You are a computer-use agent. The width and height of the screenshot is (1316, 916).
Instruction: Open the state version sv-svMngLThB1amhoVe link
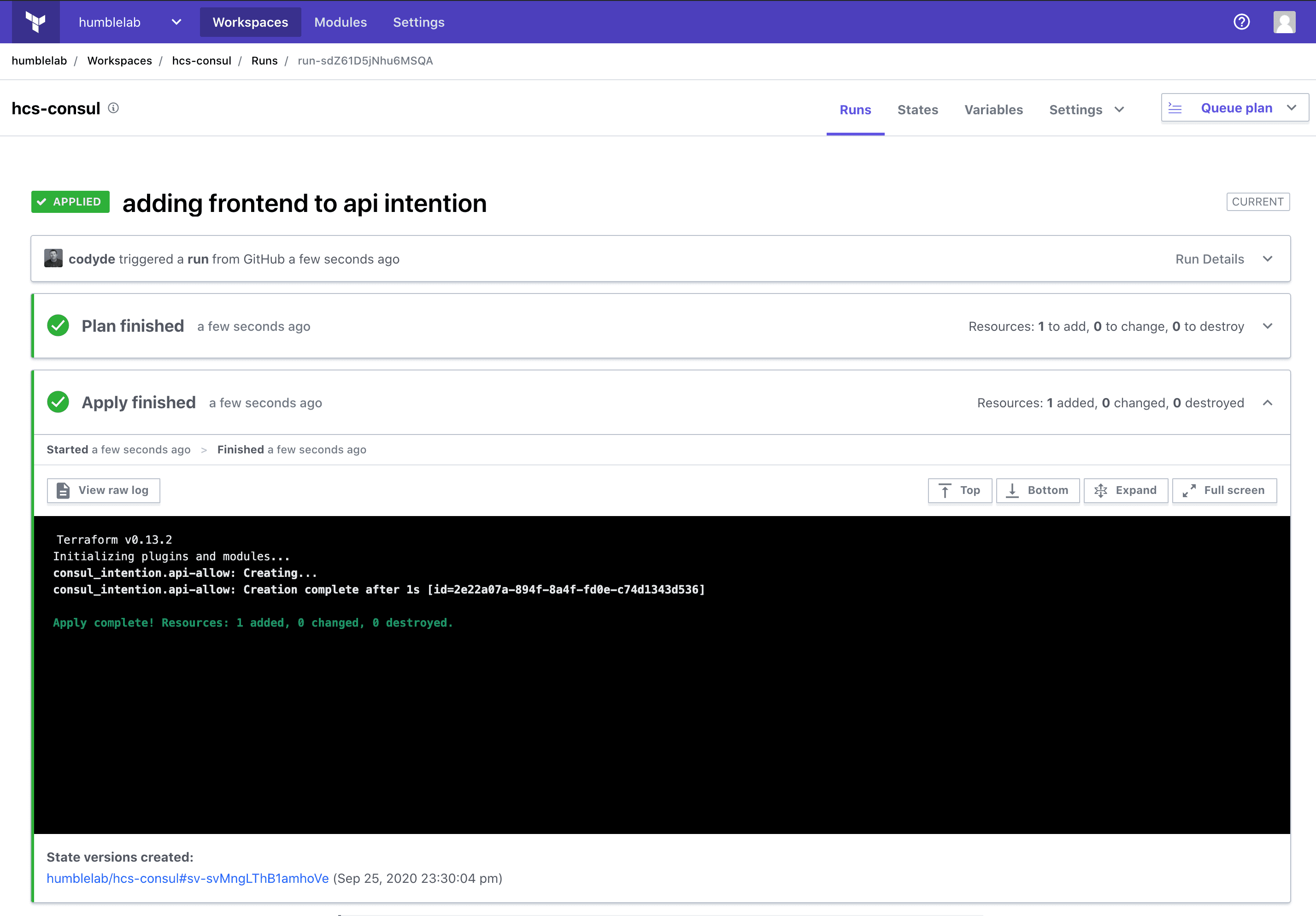[x=188, y=878]
